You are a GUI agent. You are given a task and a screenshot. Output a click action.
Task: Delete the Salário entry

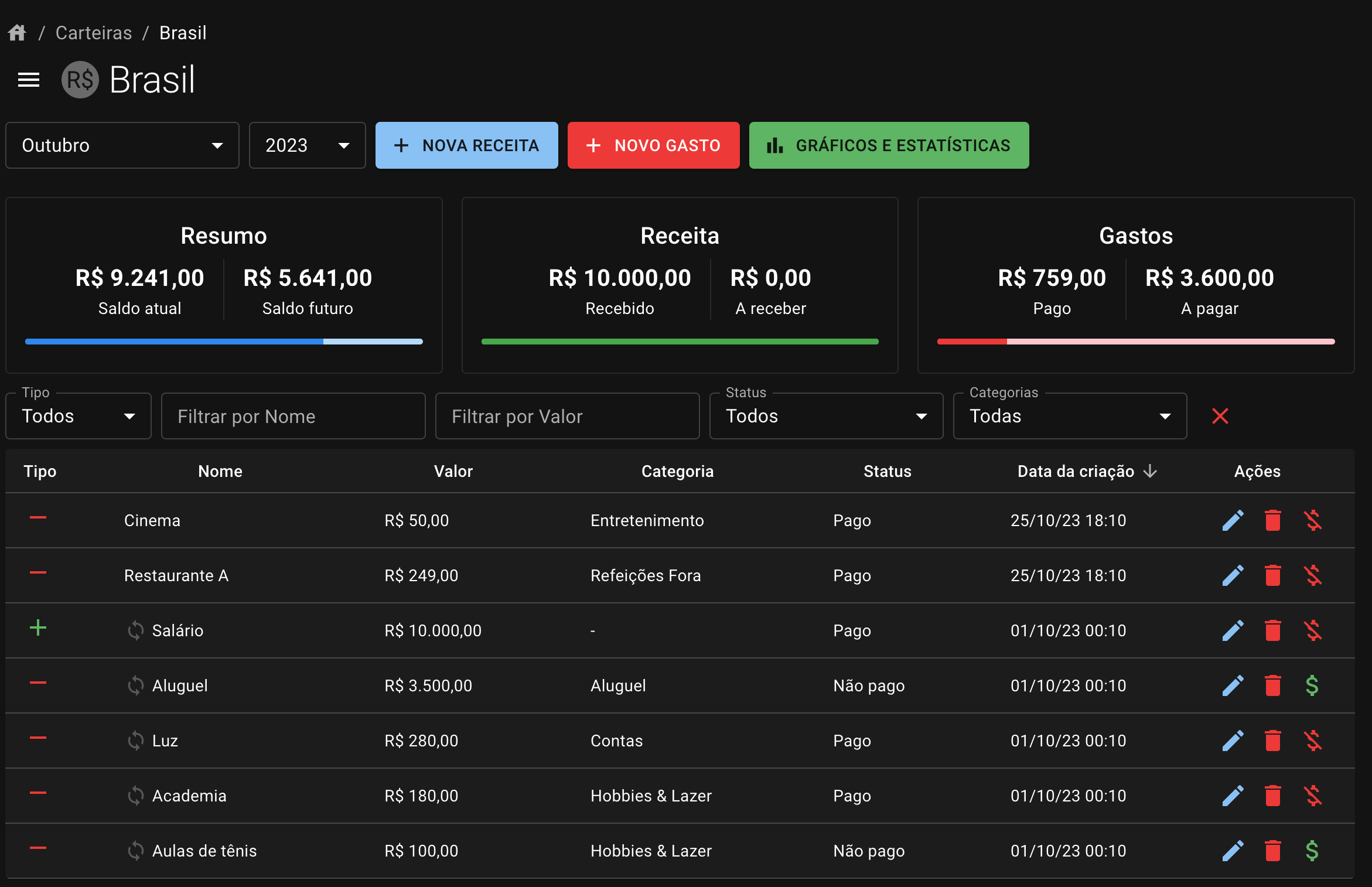pos(1272,630)
